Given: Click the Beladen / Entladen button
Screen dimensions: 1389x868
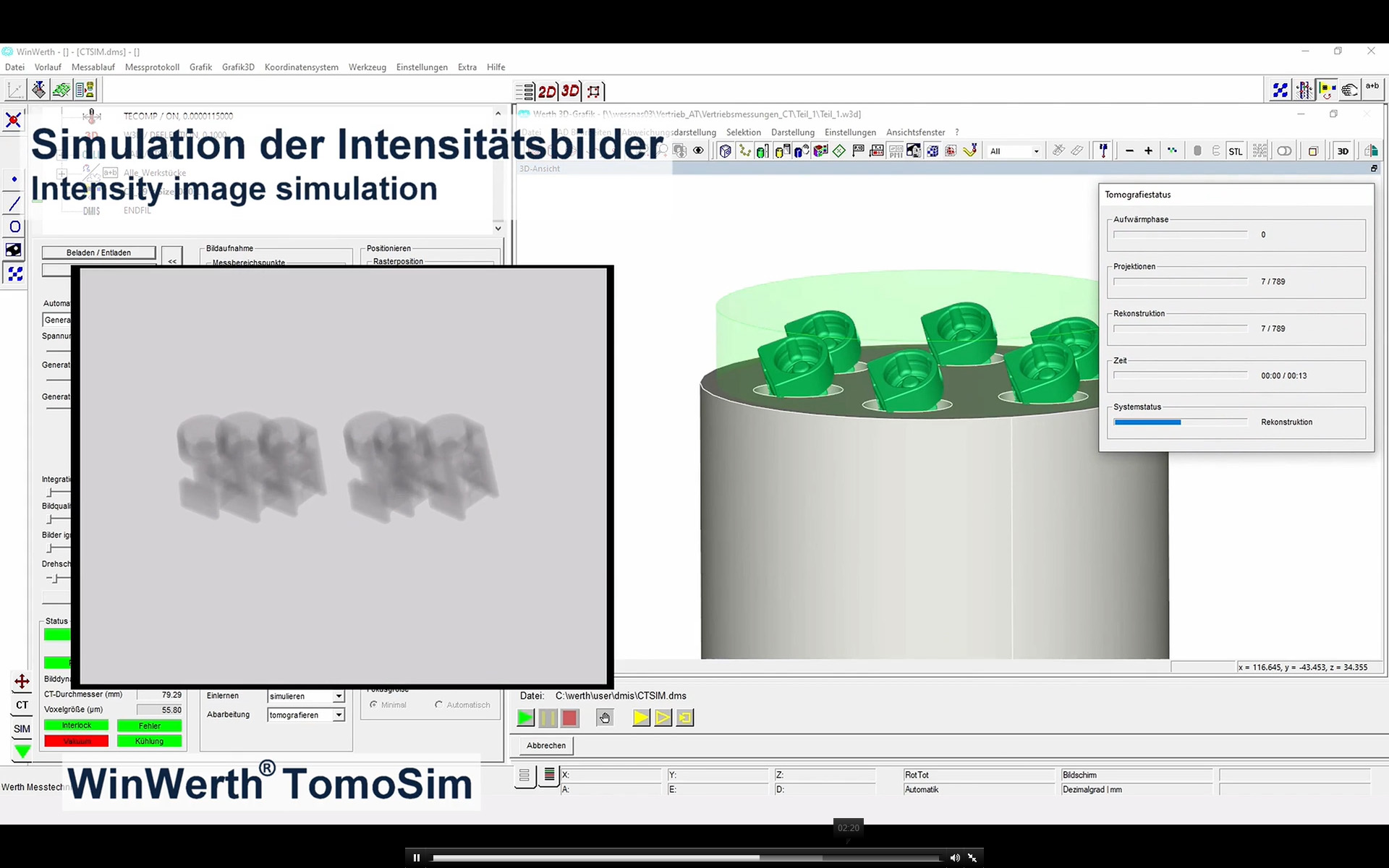Looking at the screenshot, I should (99, 252).
